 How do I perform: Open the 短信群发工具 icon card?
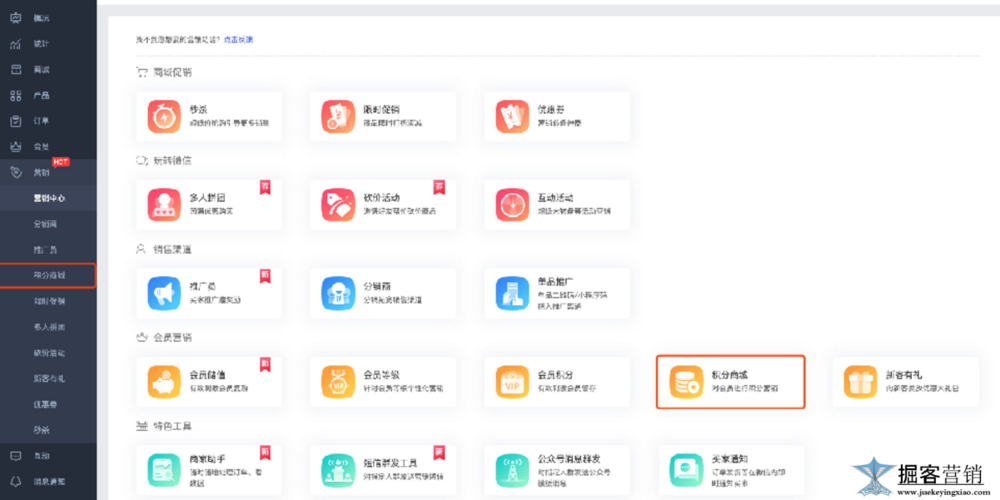coord(337,469)
